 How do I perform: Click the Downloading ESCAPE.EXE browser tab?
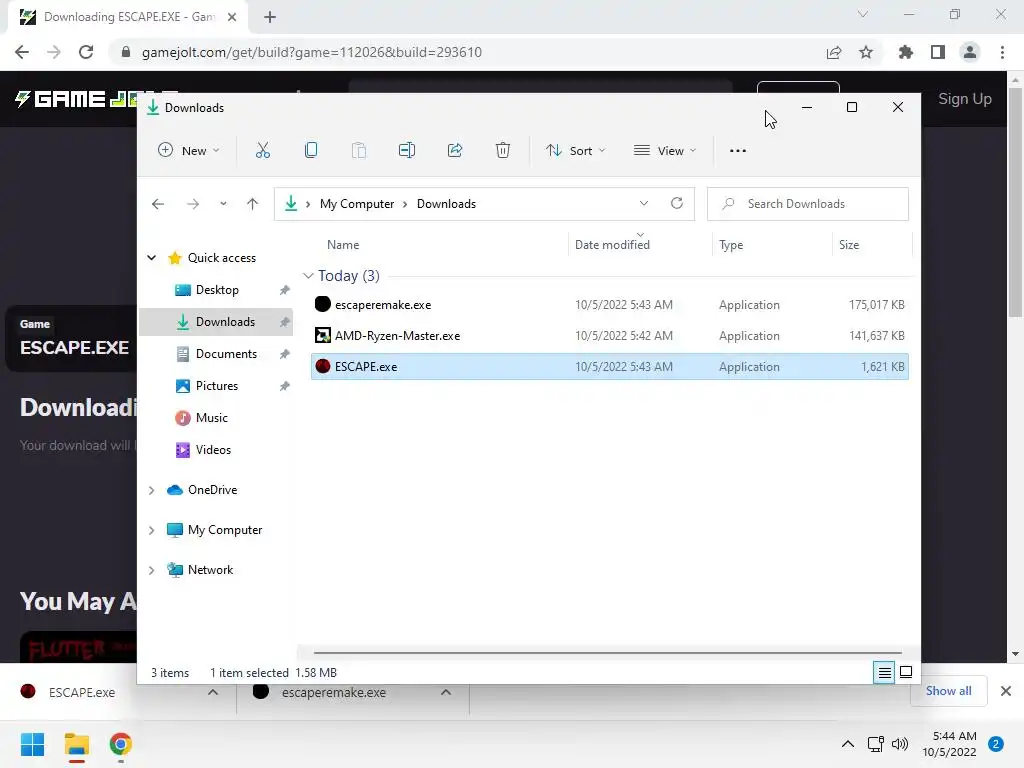click(128, 17)
